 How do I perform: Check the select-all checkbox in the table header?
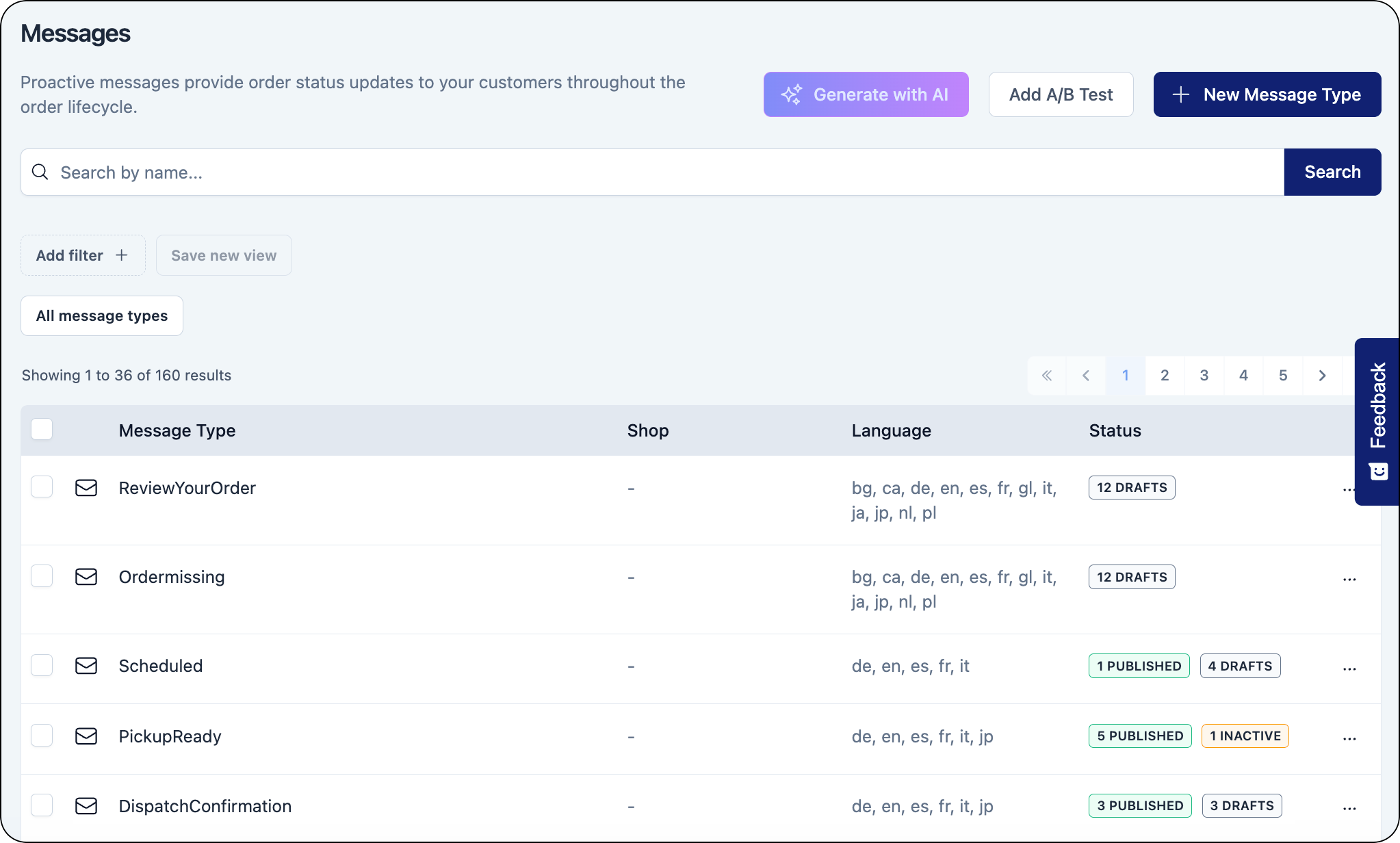[42, 429]
